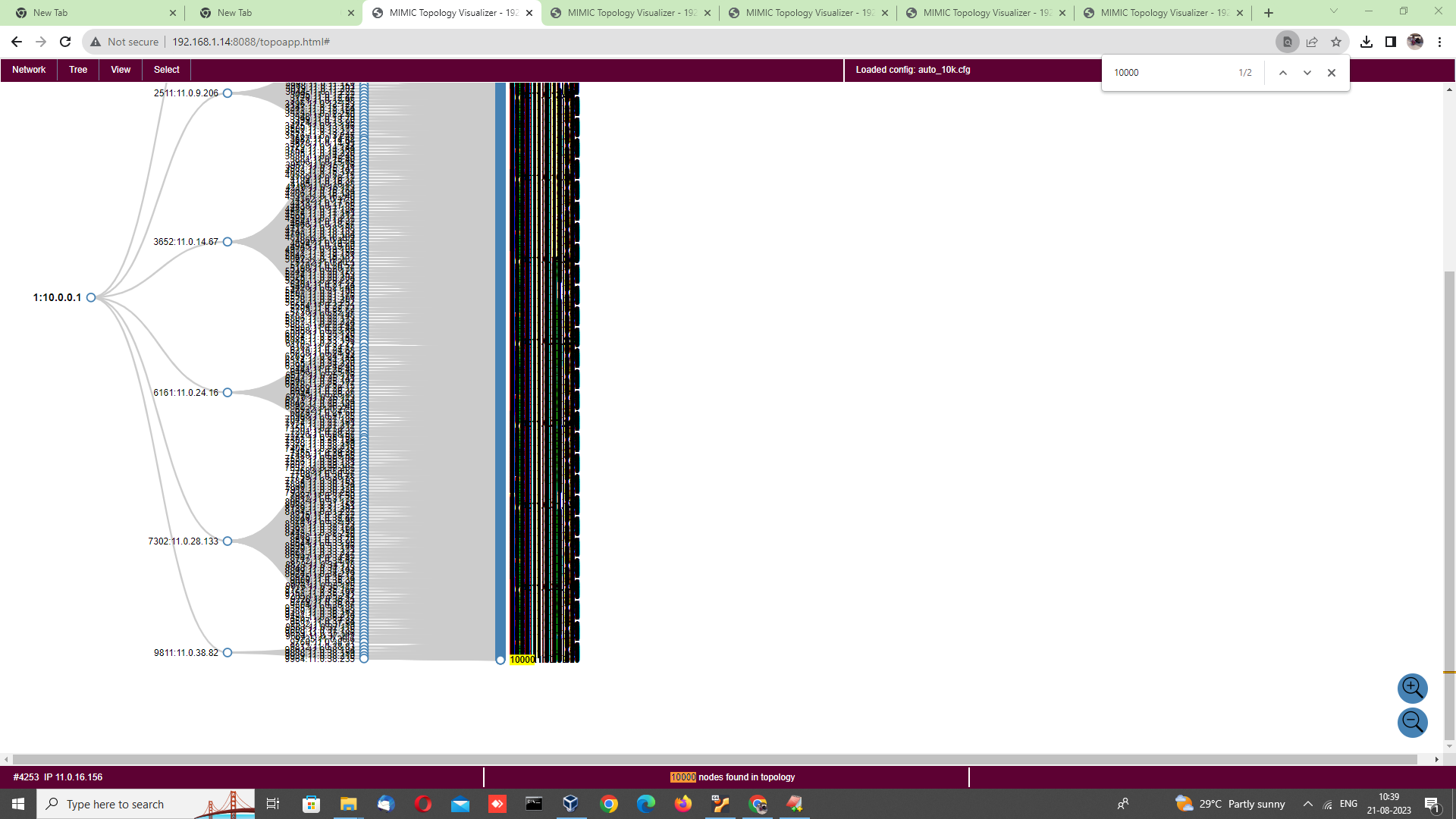
Task: Click the Network menu item
Action: (x=29, y=69)
